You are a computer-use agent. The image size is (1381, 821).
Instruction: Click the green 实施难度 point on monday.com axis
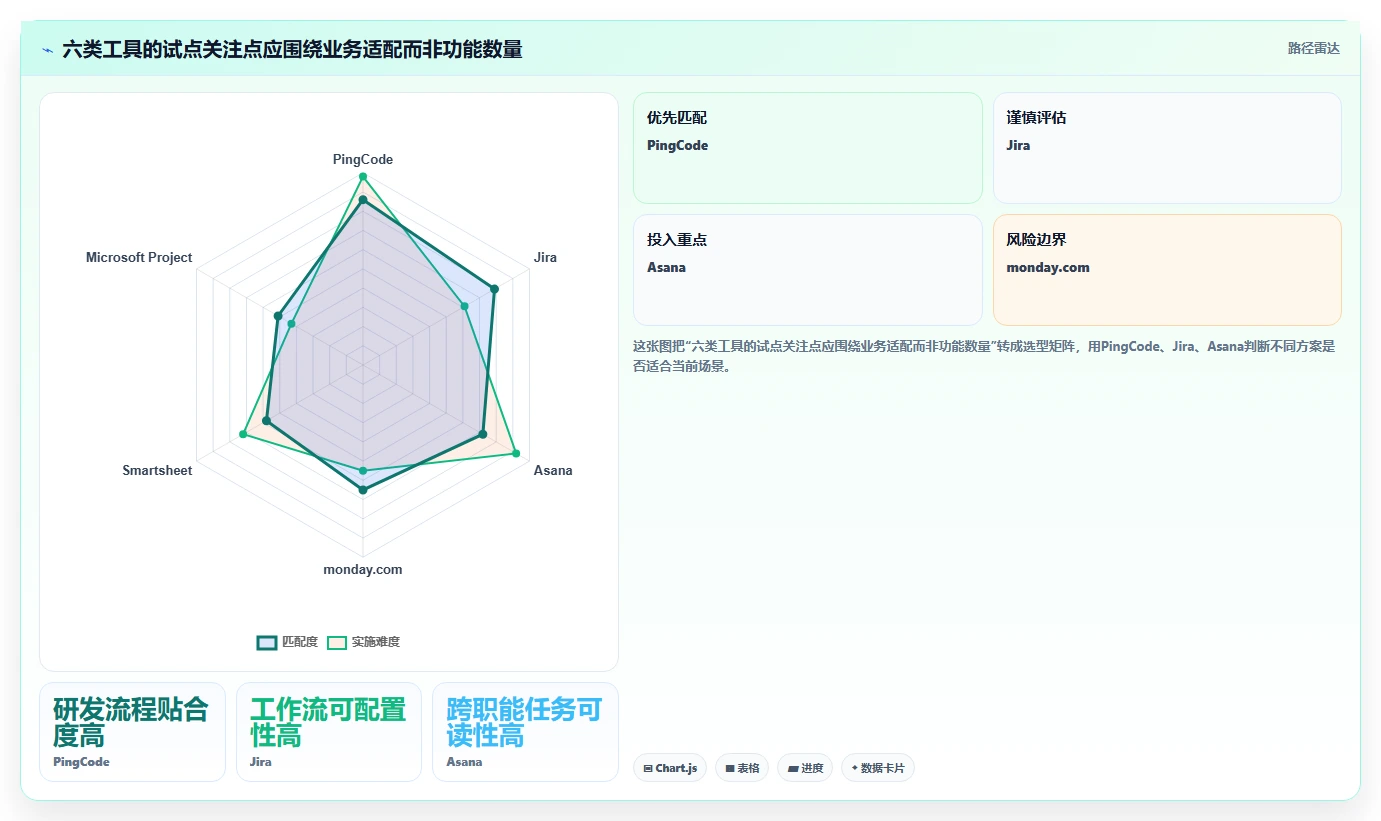pyautogui.click(x=363, y=470)
